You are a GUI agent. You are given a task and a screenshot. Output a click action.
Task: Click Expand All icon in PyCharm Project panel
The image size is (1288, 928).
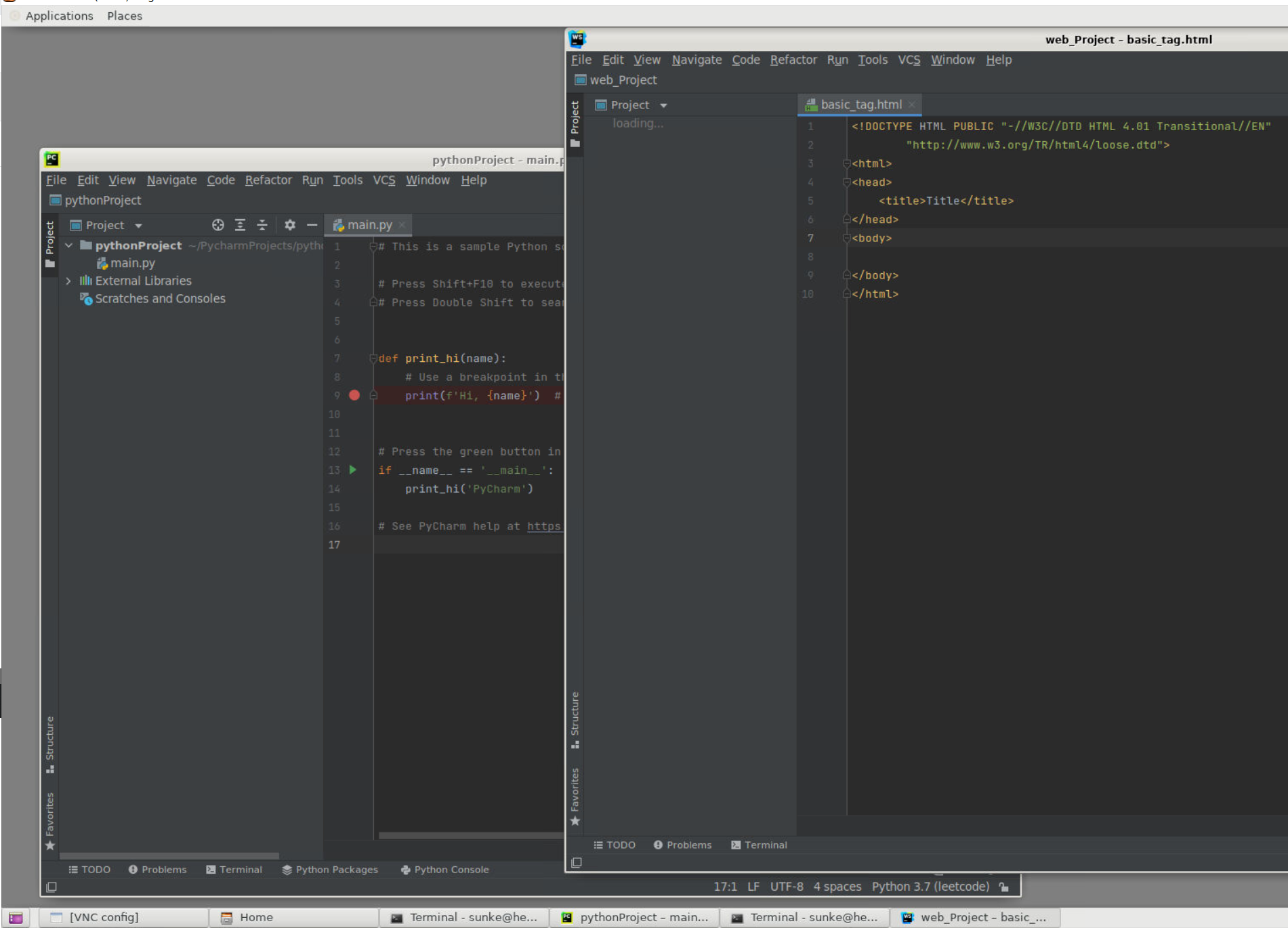click(x=240, y=225)
